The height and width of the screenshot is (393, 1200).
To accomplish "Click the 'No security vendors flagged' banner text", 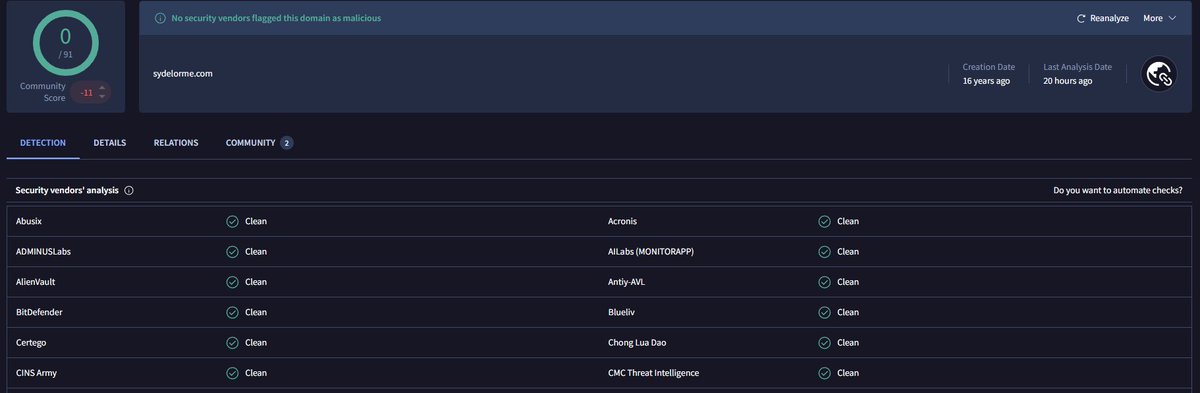I will [276, 18].
